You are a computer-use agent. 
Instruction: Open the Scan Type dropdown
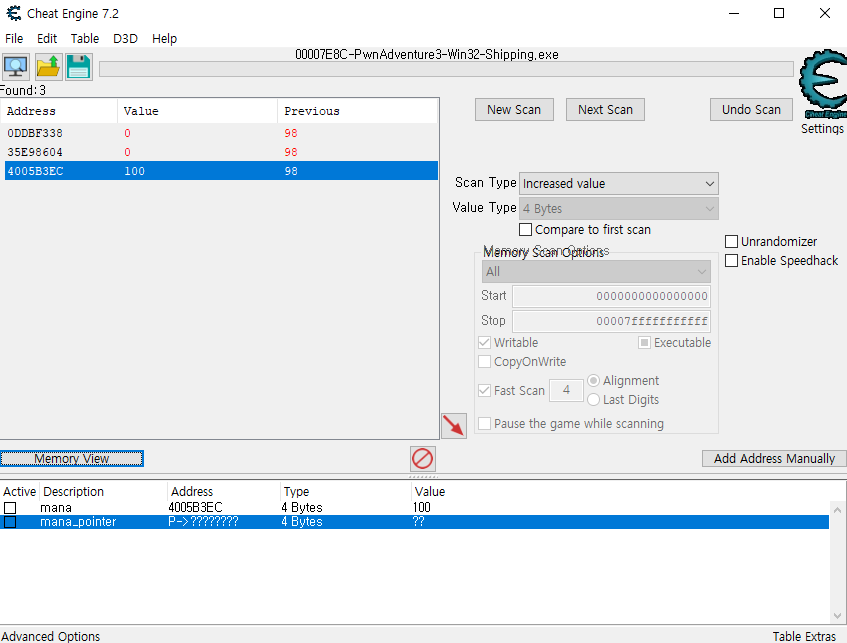click(619, 184)
